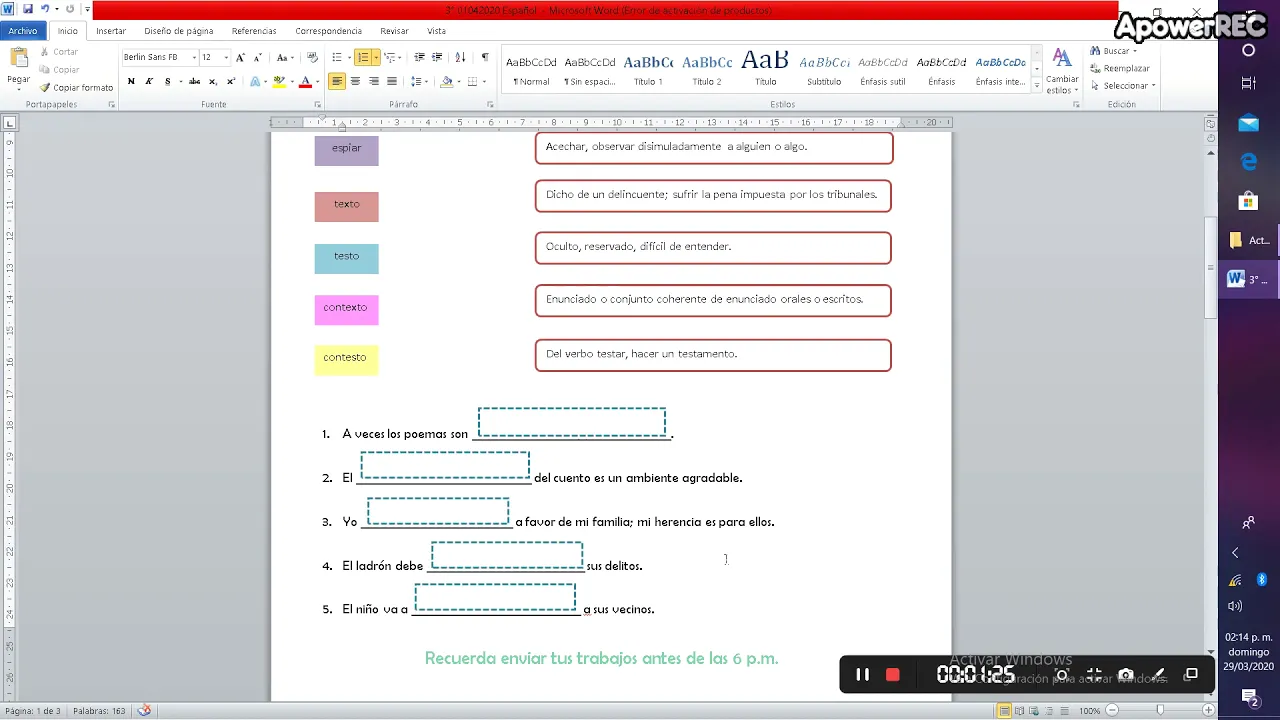Click the recorder screenshot camera icon
Image resolution: width=1280 pixels, height=720 pixels.
click(1126, 675)
